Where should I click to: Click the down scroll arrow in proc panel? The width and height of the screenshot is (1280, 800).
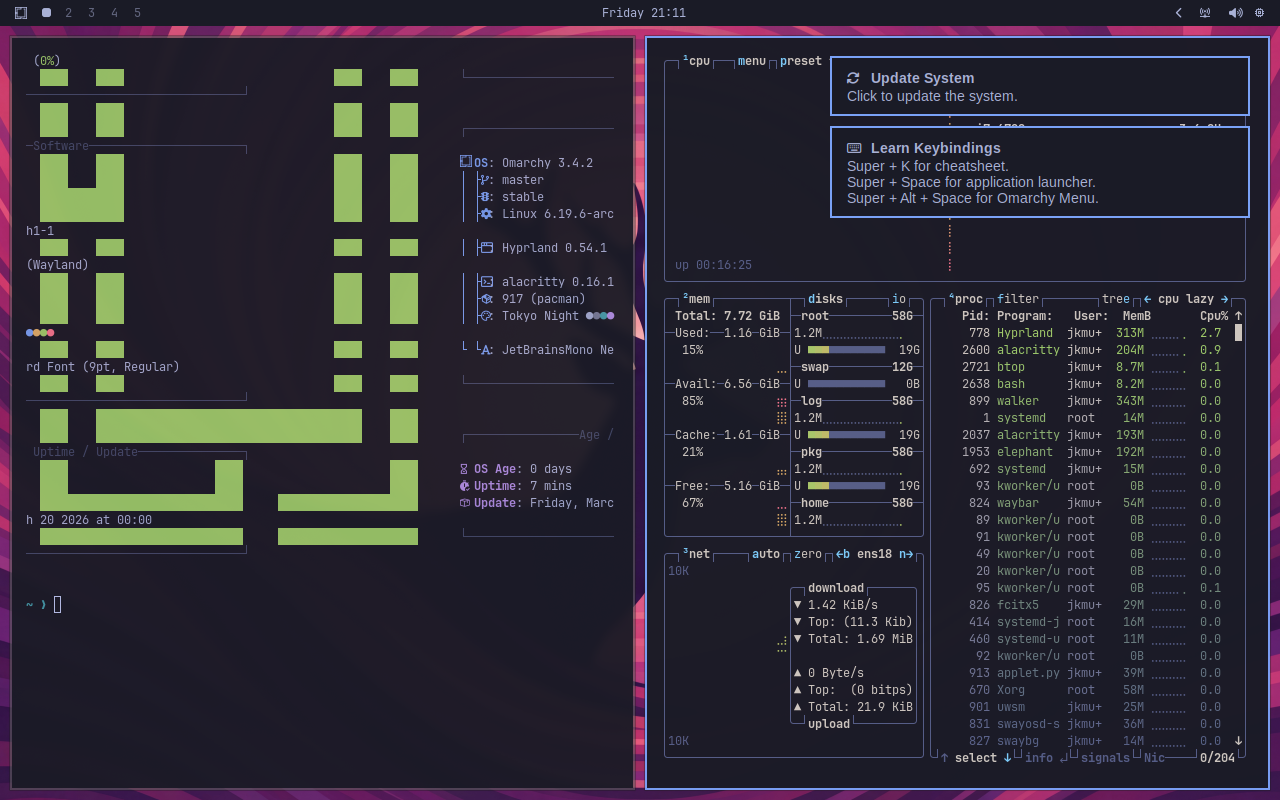1238,740
